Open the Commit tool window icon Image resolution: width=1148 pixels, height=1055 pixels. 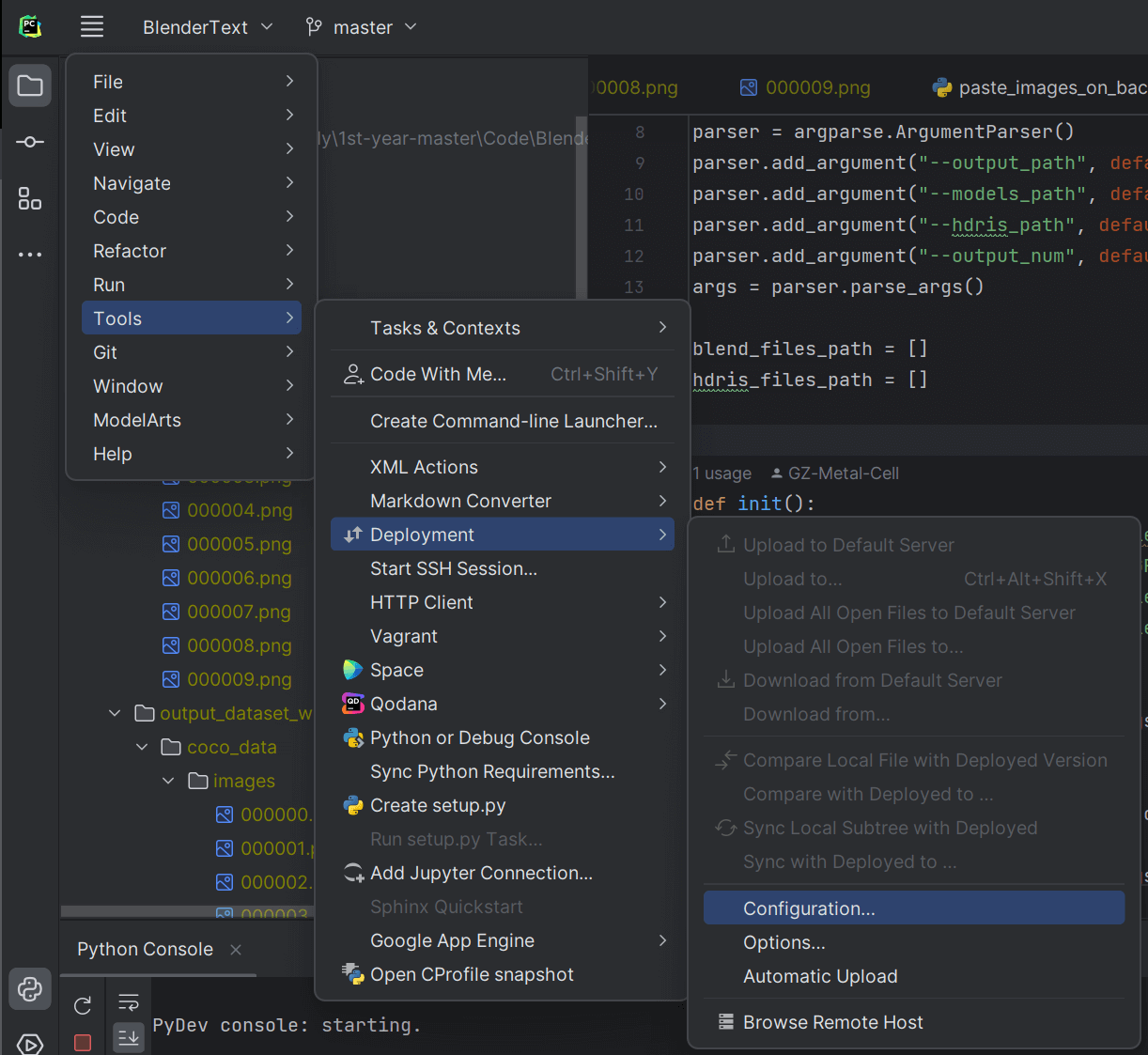[x=30, y=142]
